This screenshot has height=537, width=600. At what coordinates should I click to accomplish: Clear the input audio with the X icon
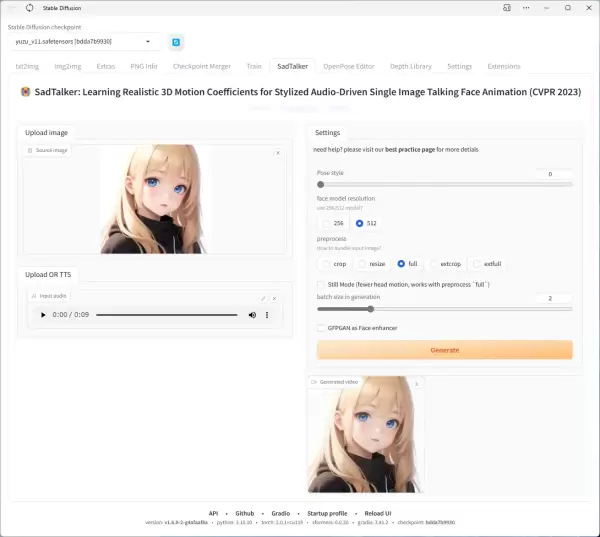[274, 298]
